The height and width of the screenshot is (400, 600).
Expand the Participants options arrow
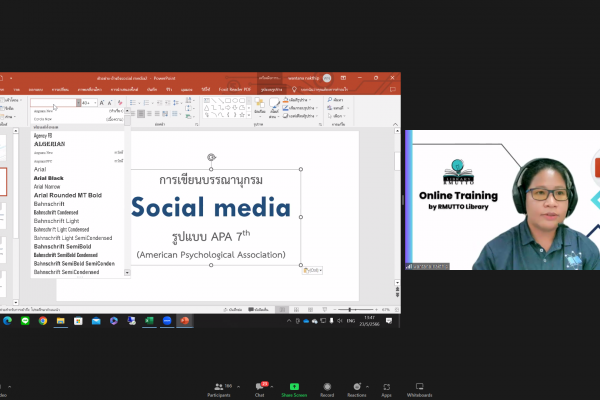pos(238,387)
